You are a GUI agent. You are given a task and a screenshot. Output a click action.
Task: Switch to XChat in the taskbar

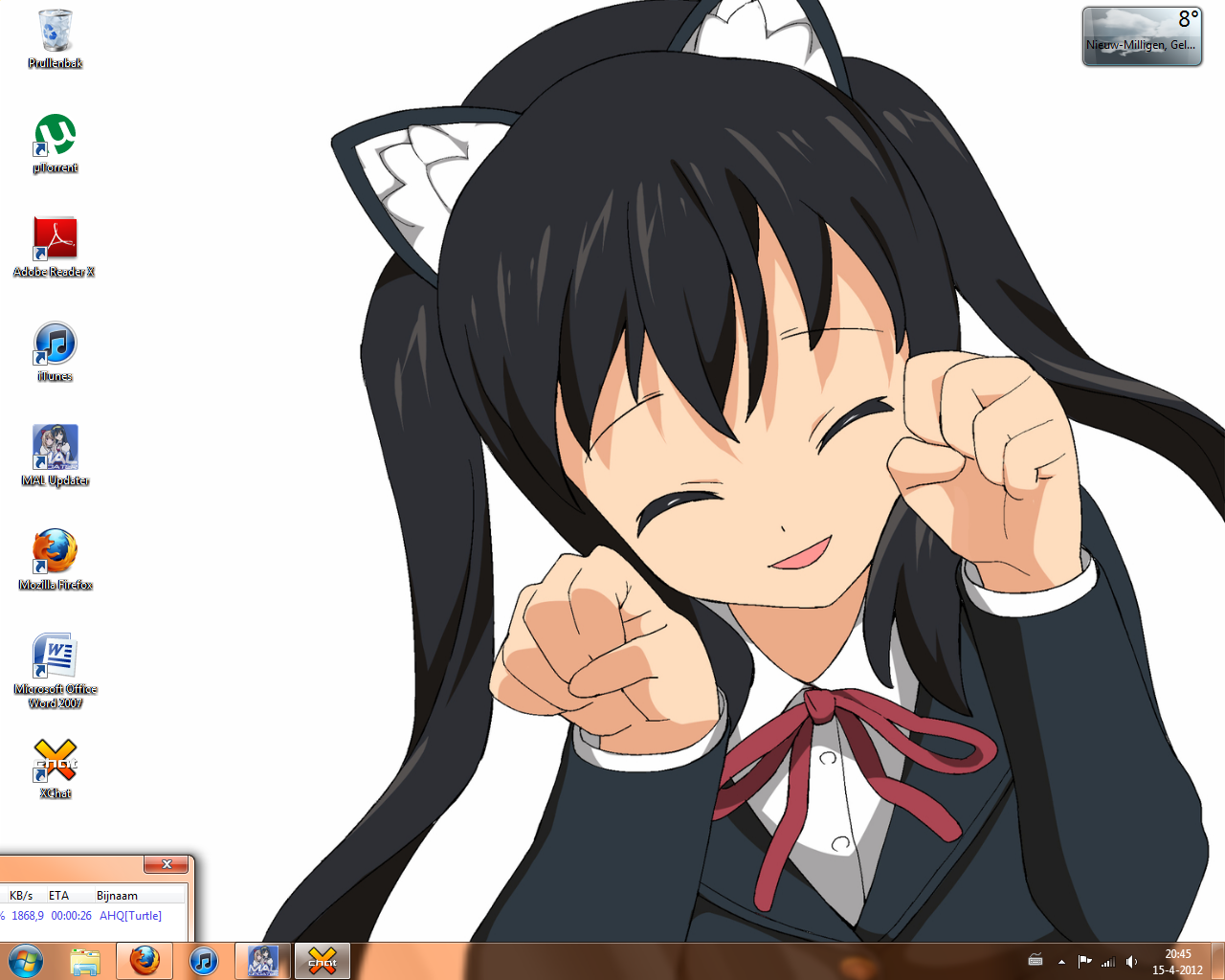pyautogui.click(x=323, y=961)
